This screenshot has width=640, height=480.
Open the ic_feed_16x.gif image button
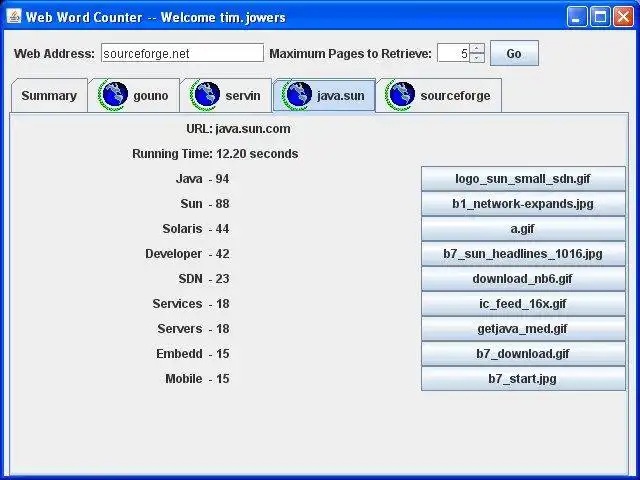click(523, 304)
